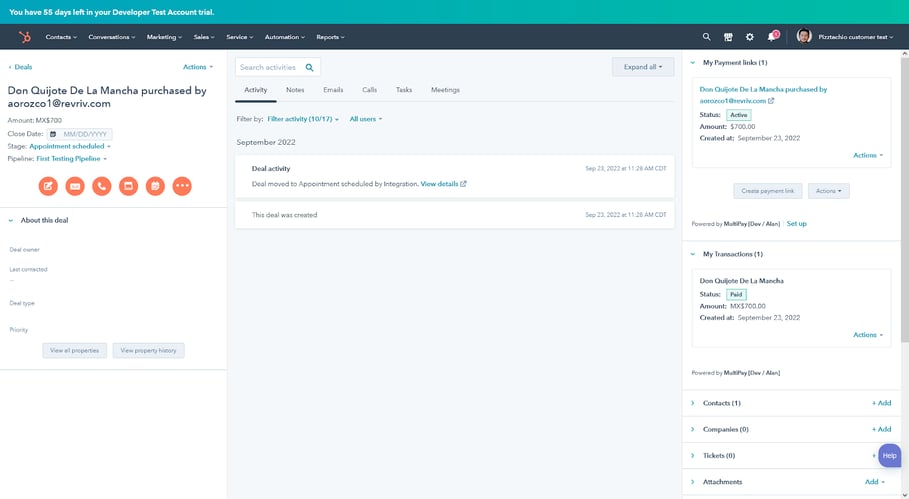Viewport: 909px width, 499px height.
Task: Click the View details link
Action: click(442, 184)
